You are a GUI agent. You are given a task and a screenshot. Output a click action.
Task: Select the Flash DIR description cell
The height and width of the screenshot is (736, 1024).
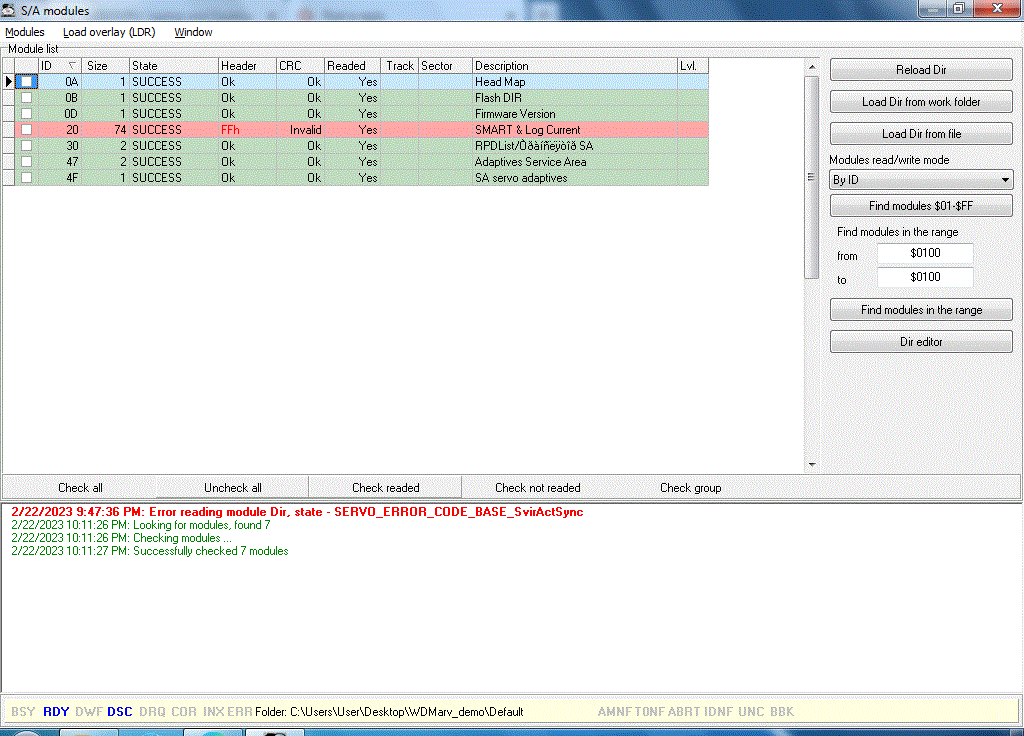pyautogui.click(x=575, y=98)
